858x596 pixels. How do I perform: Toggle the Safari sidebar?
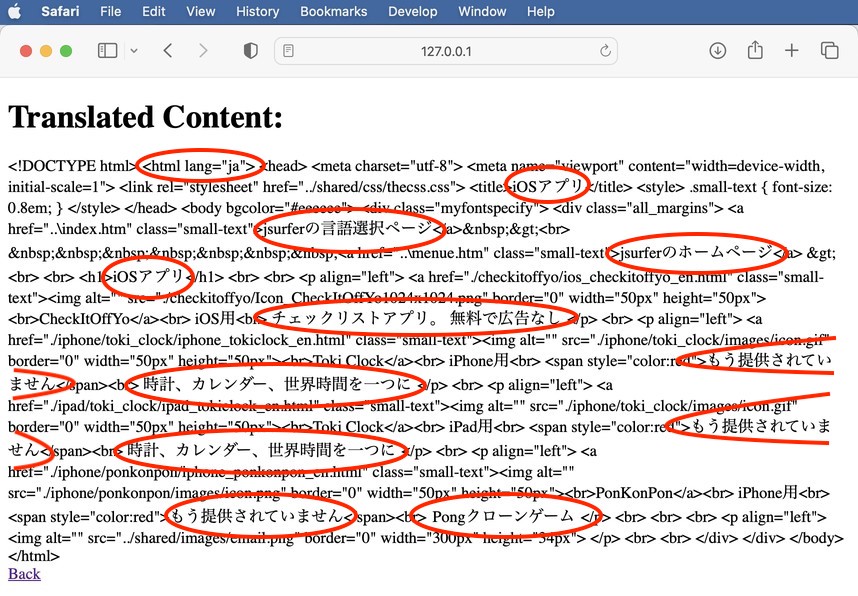pyautogui.click(x=107, y=51)
